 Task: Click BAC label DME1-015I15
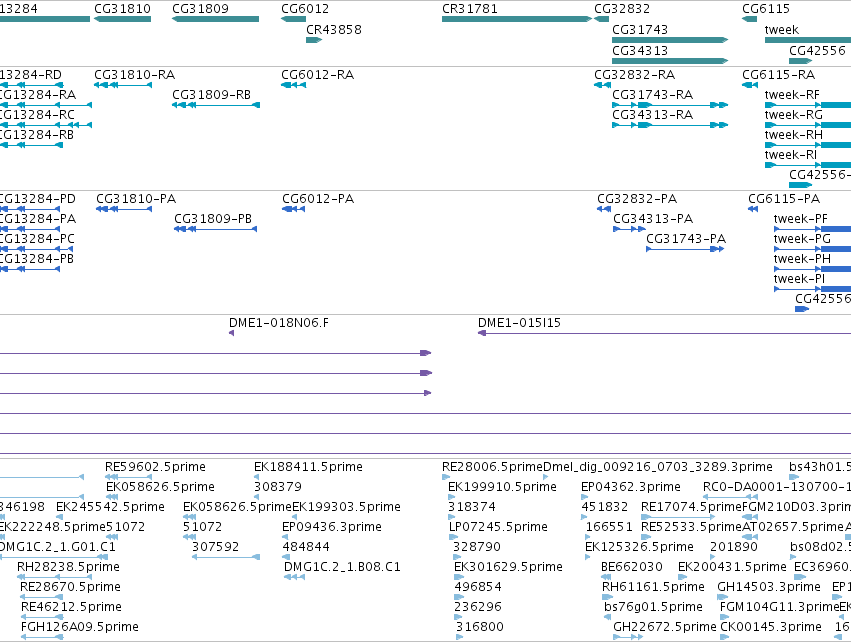click(519, 323)
